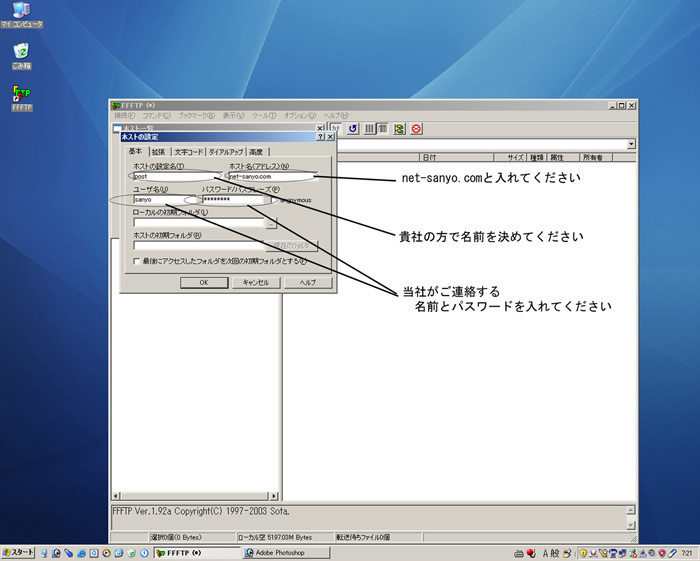
Task: Click the refresh arrow icon in FFFTP toolbar
Action: pyautogui.click(x=353, y=129)
